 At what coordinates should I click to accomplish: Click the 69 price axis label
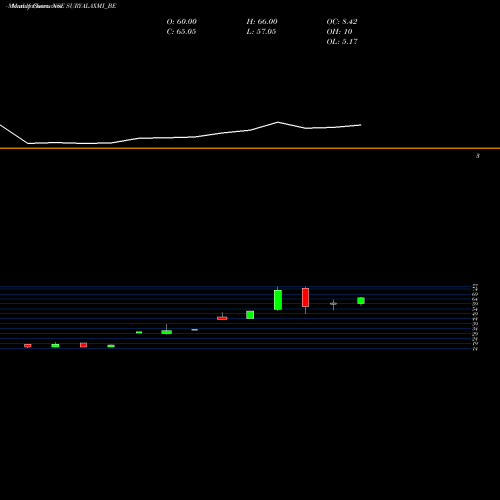click(476, 294)
